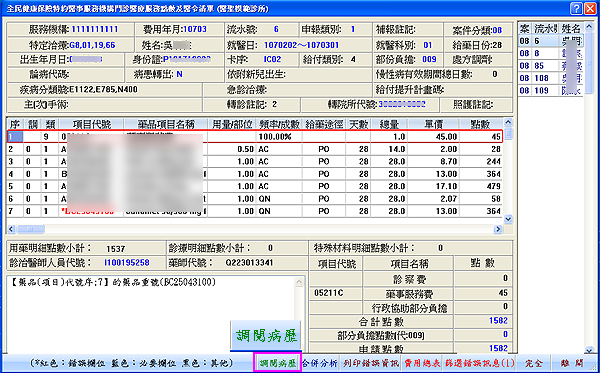
Task: Click the drug table scroll-down arrow
Action: pyautogui.click(x=508, y=220)
